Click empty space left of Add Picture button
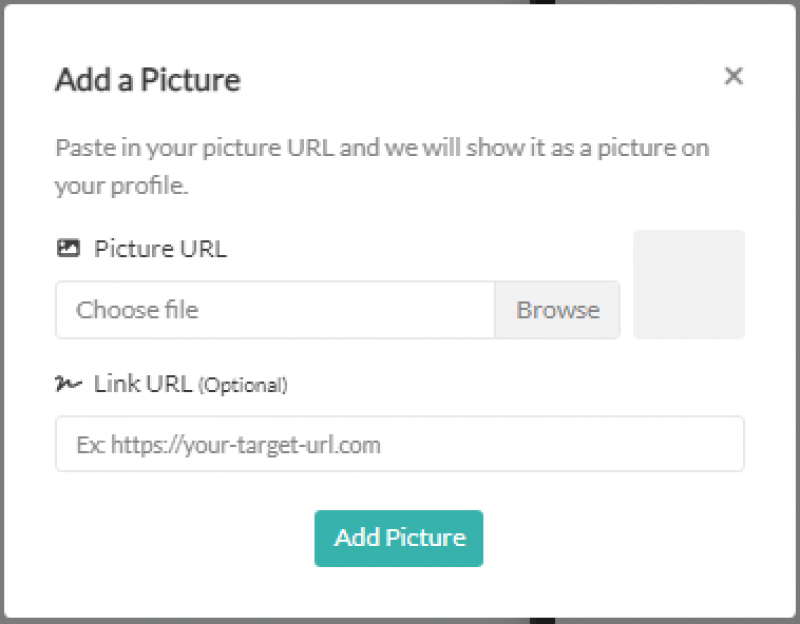 (x=180, y=538)
